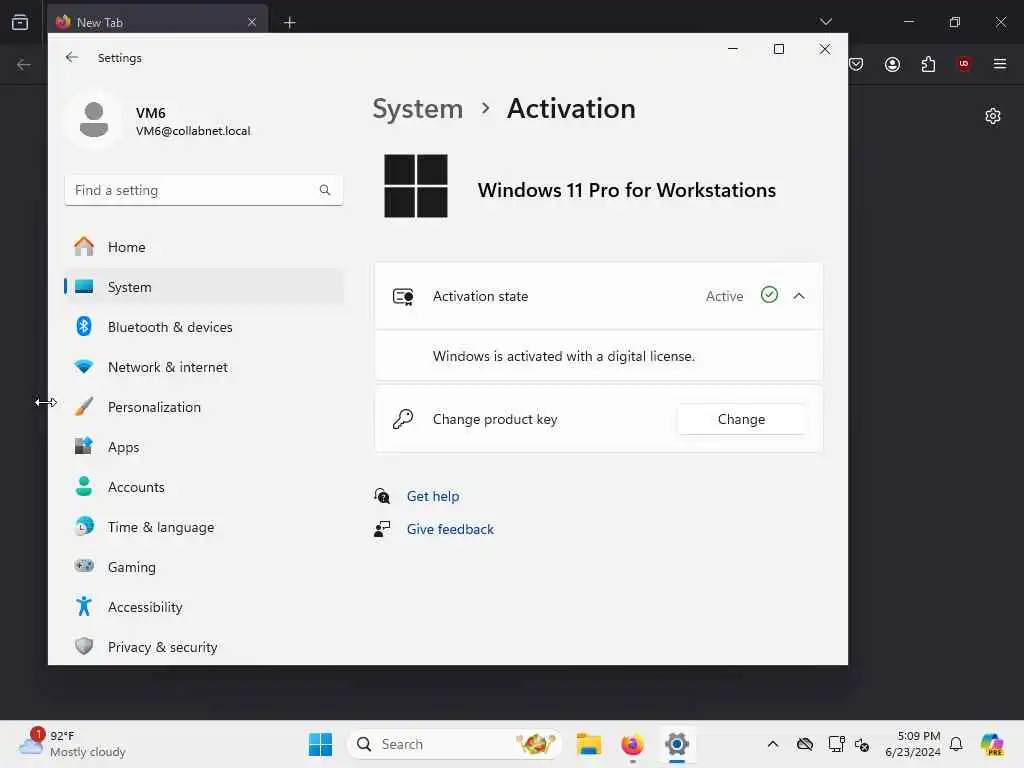
Task: Open the Get help link
Action: [433, 496]
